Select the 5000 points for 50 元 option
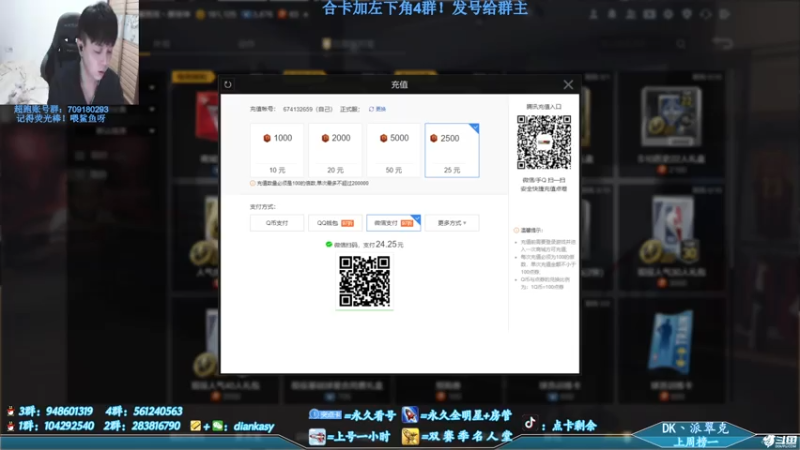Screen dimensions: 800x450 (393, 150)
